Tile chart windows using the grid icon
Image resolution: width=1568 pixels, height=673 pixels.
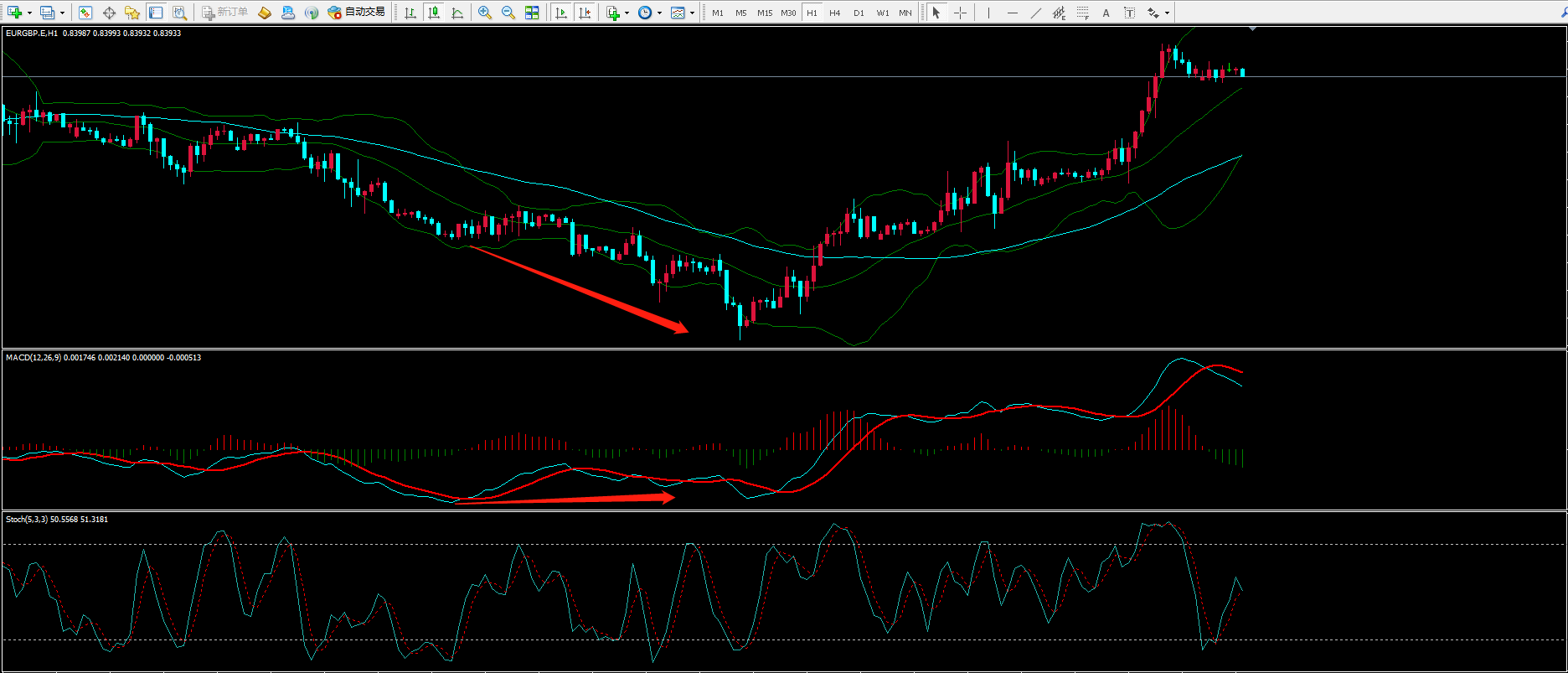coord(532,13)
